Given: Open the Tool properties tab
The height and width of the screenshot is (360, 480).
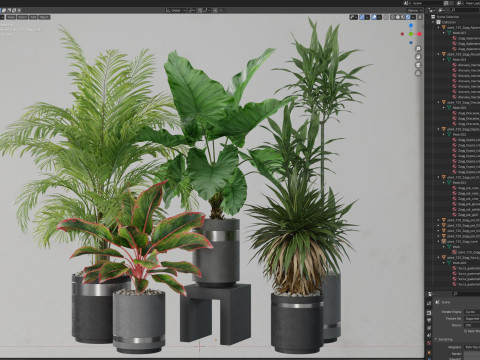Looking at the screenshot, I should tap(429, 303).
